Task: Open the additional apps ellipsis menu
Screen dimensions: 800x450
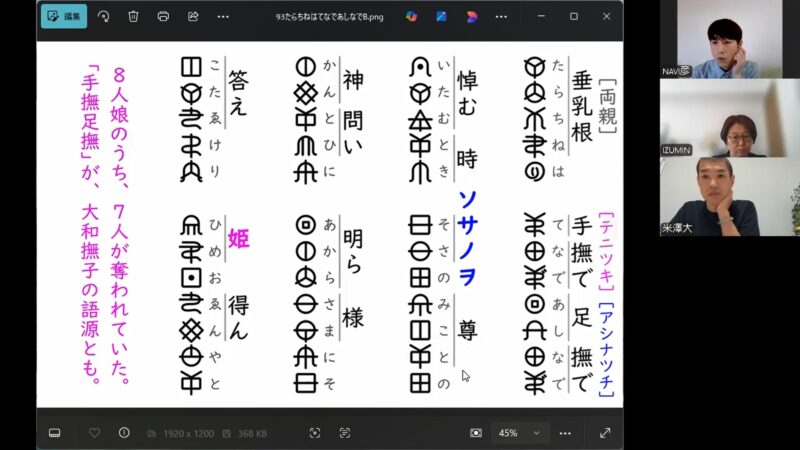Action: point(502,16)
